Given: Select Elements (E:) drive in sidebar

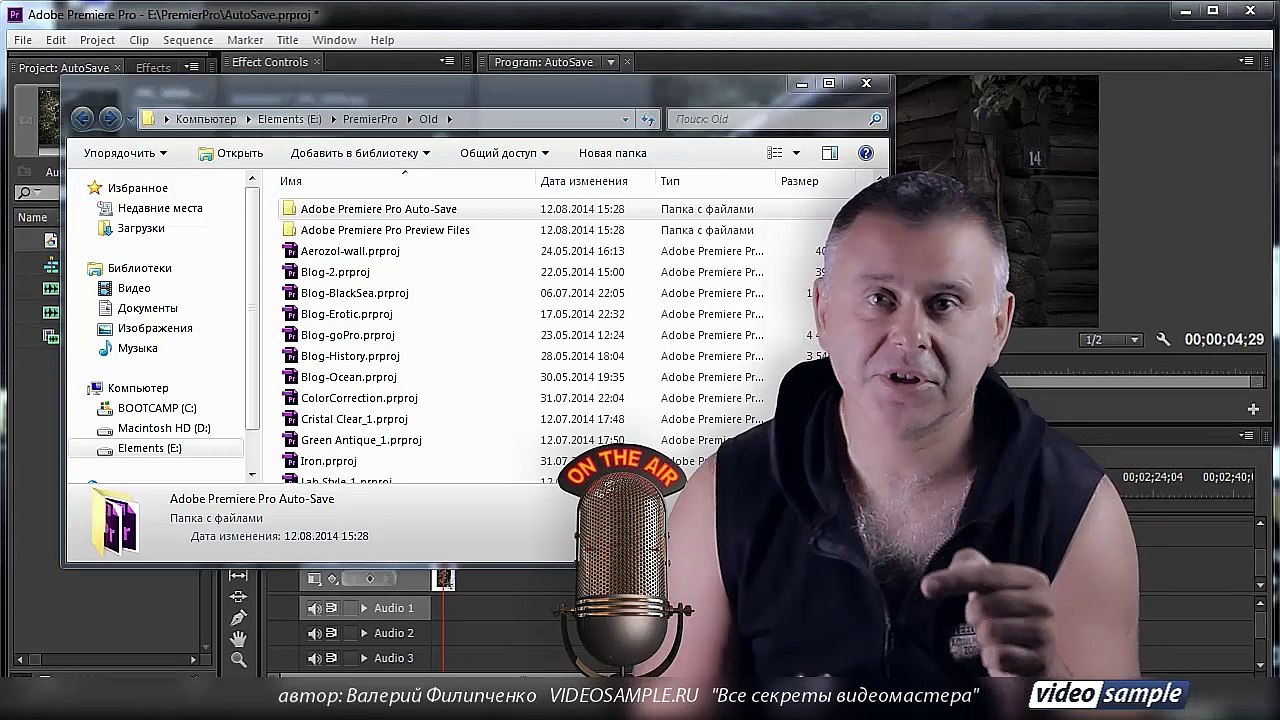Looking at the screenshot, I should click(x=150, y=448).
